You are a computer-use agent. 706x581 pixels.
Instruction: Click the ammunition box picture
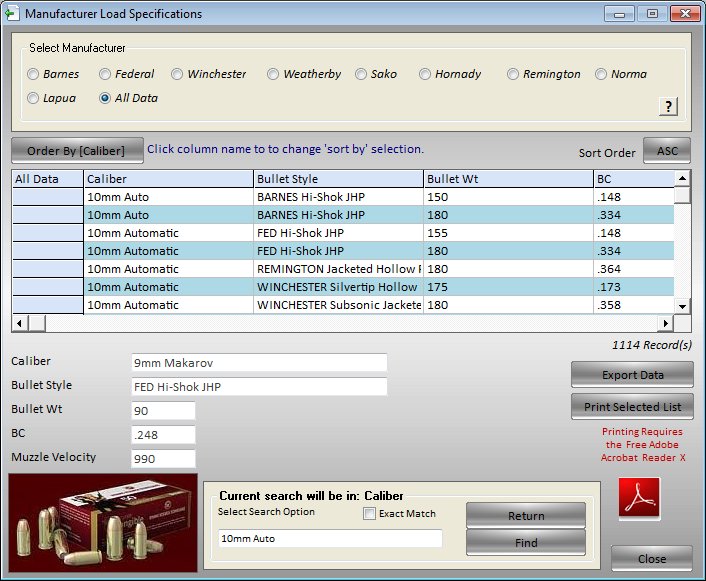tap(103, 522)
